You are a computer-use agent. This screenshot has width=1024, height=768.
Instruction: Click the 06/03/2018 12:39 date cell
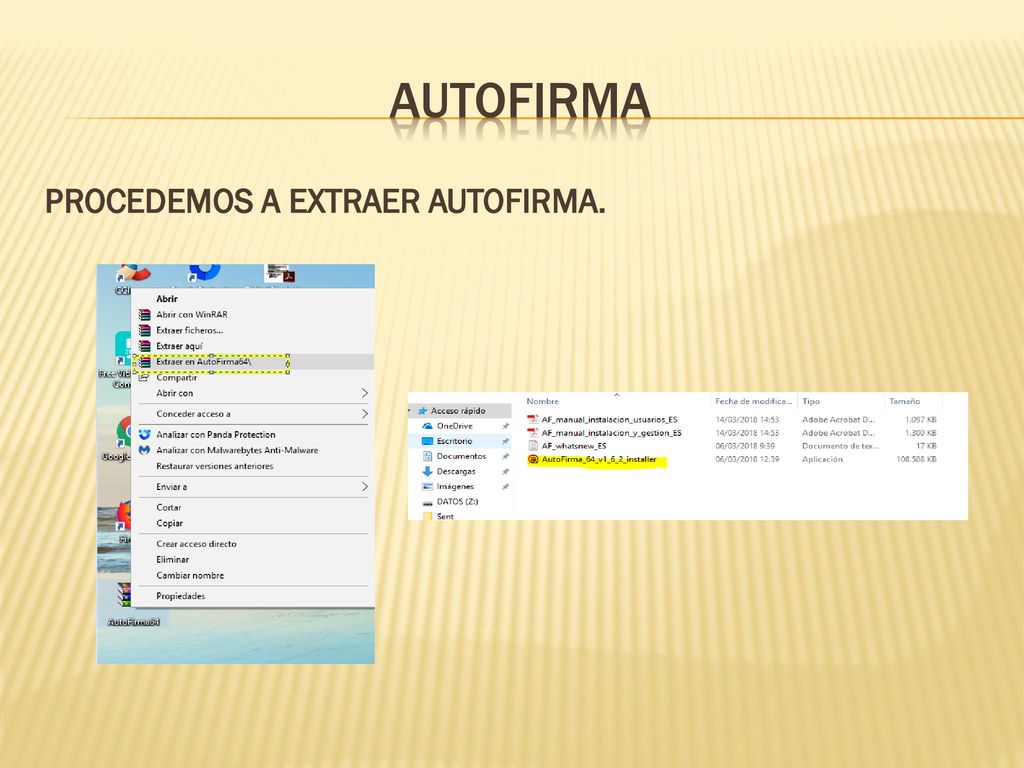(x=747, y=459)
